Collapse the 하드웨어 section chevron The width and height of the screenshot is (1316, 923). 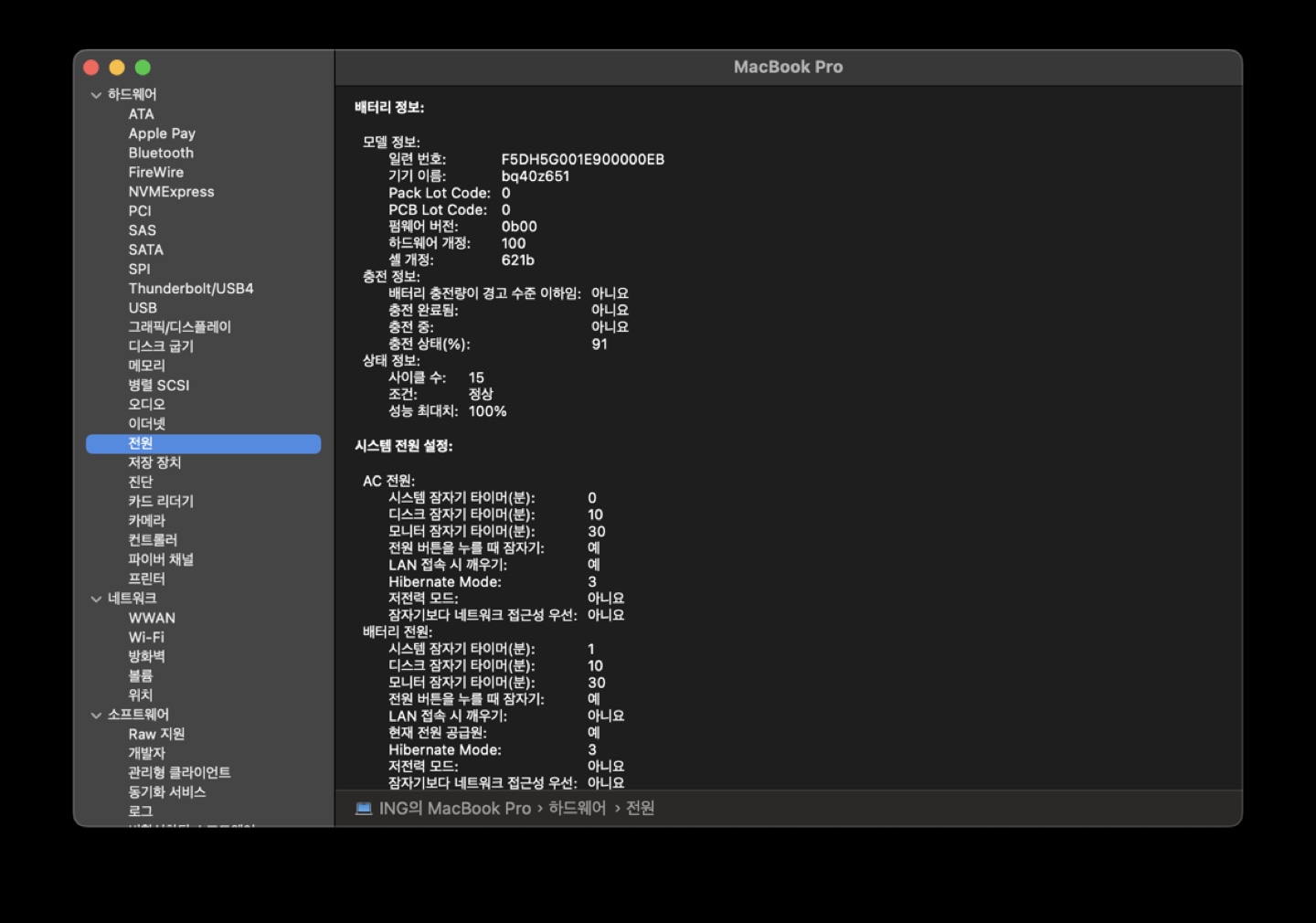click(x=96, y=95)
